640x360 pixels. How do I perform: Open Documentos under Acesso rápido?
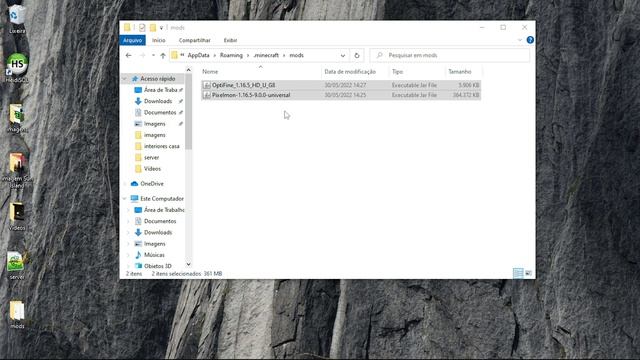coord(160,112)
